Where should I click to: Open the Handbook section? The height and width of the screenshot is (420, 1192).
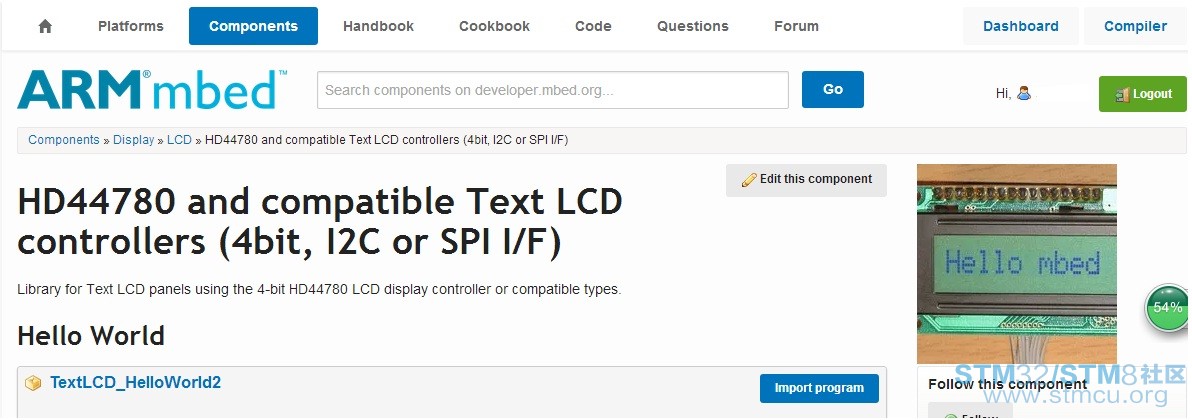point(379,26)
